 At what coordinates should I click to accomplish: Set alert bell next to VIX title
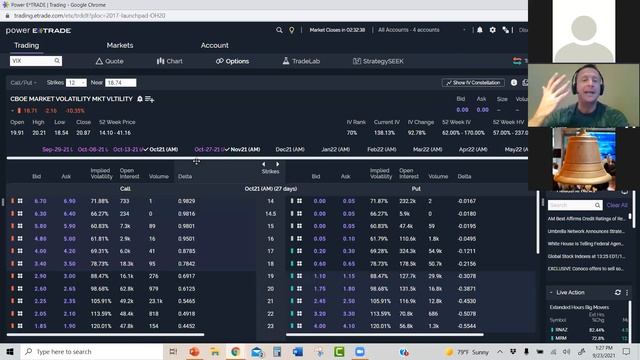(140, 99)
